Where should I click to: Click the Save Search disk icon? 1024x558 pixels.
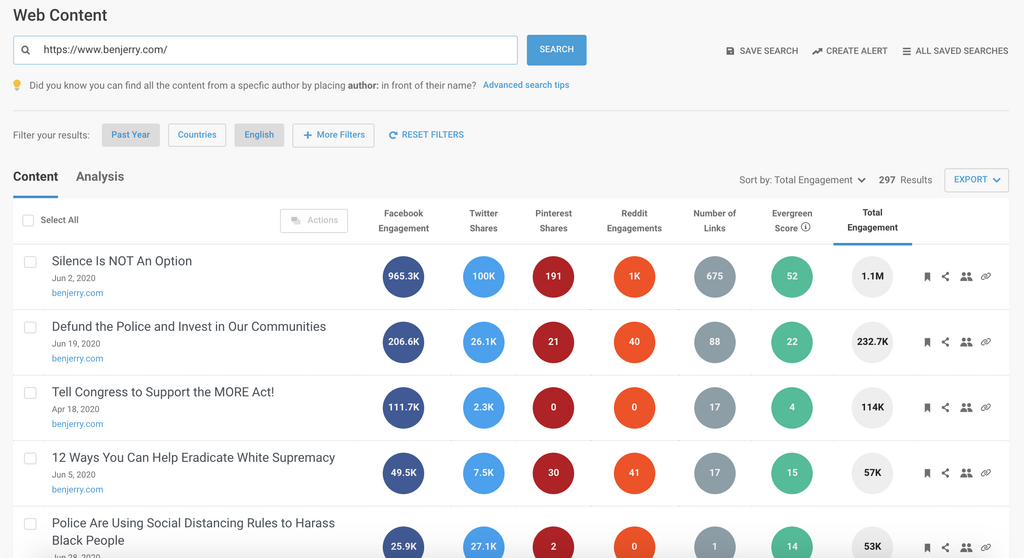coord(730,51)
